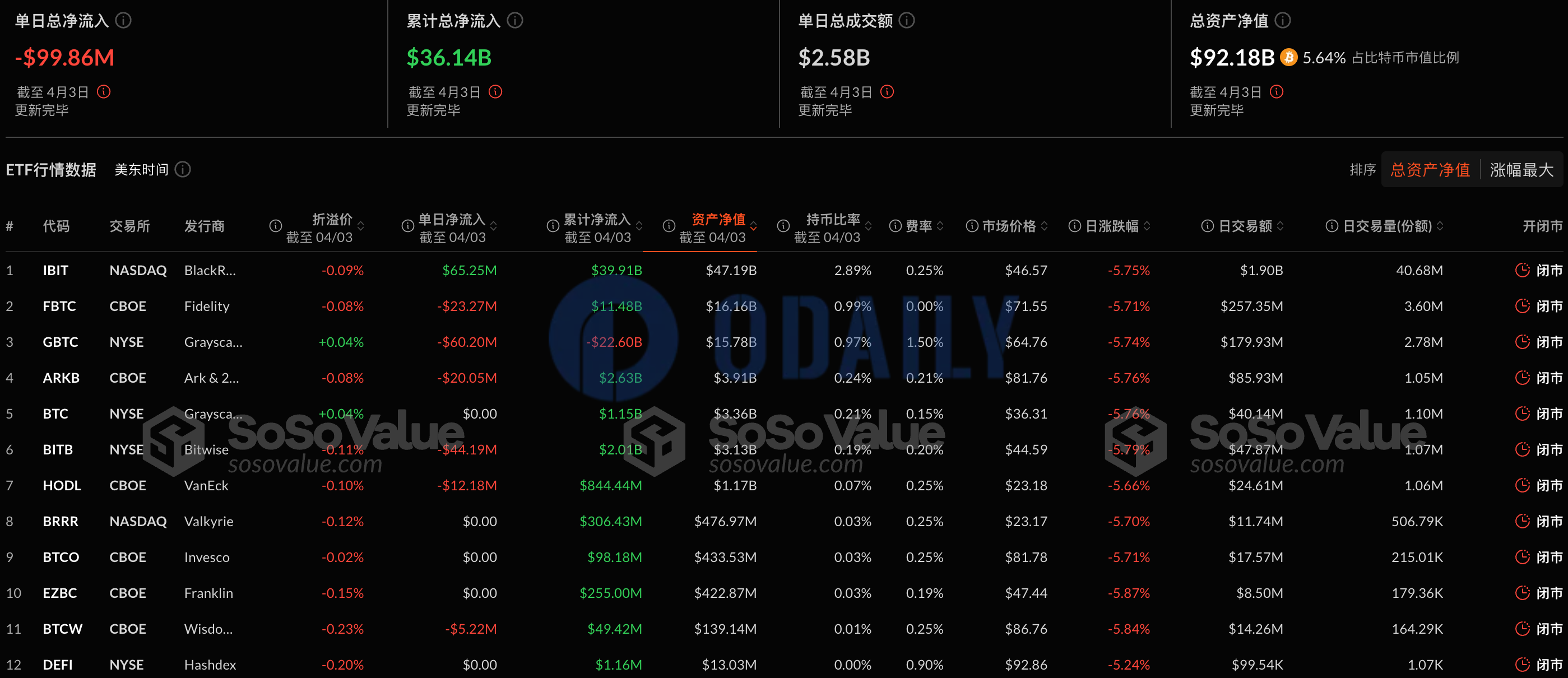The height and width of the screenshot is (678, 1568).
Task: Click the 美东时间 label
Action: click(x=141, y=169)
